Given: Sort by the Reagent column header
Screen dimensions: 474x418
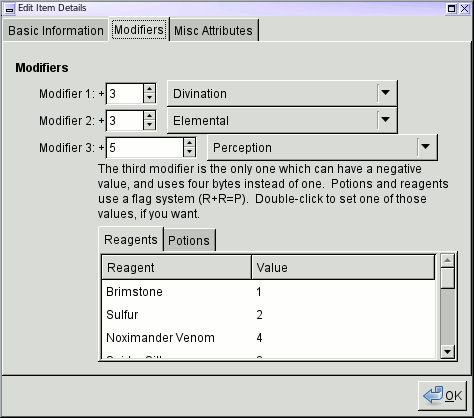Looking at the screenshot, I should click(176, 267).
